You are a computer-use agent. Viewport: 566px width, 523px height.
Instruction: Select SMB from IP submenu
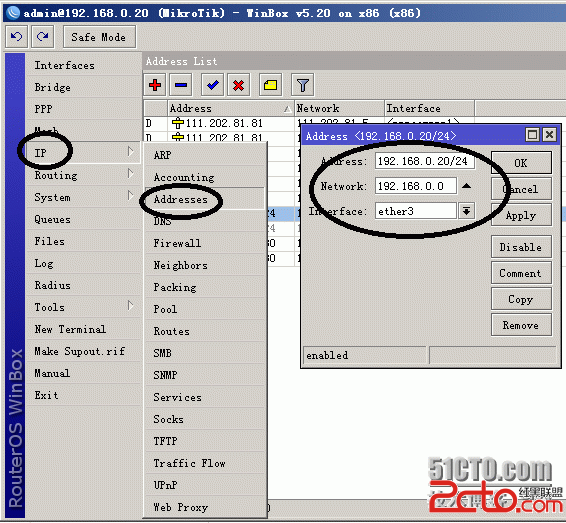(x=205, y=353)
